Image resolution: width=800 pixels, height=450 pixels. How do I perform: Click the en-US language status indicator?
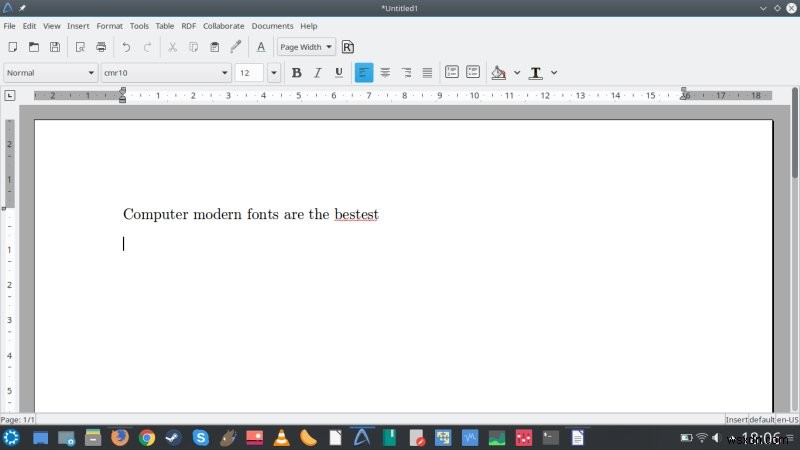coord(785,419)
